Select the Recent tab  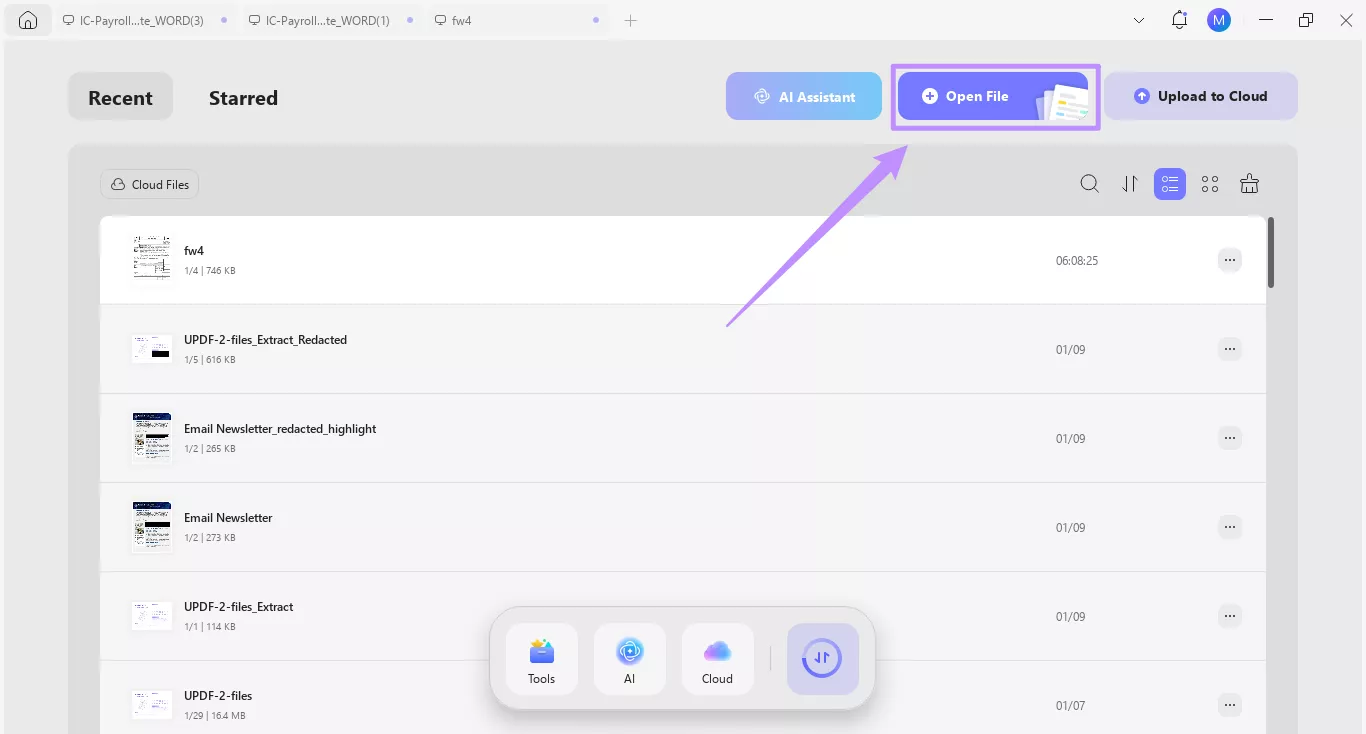[120, 97]
